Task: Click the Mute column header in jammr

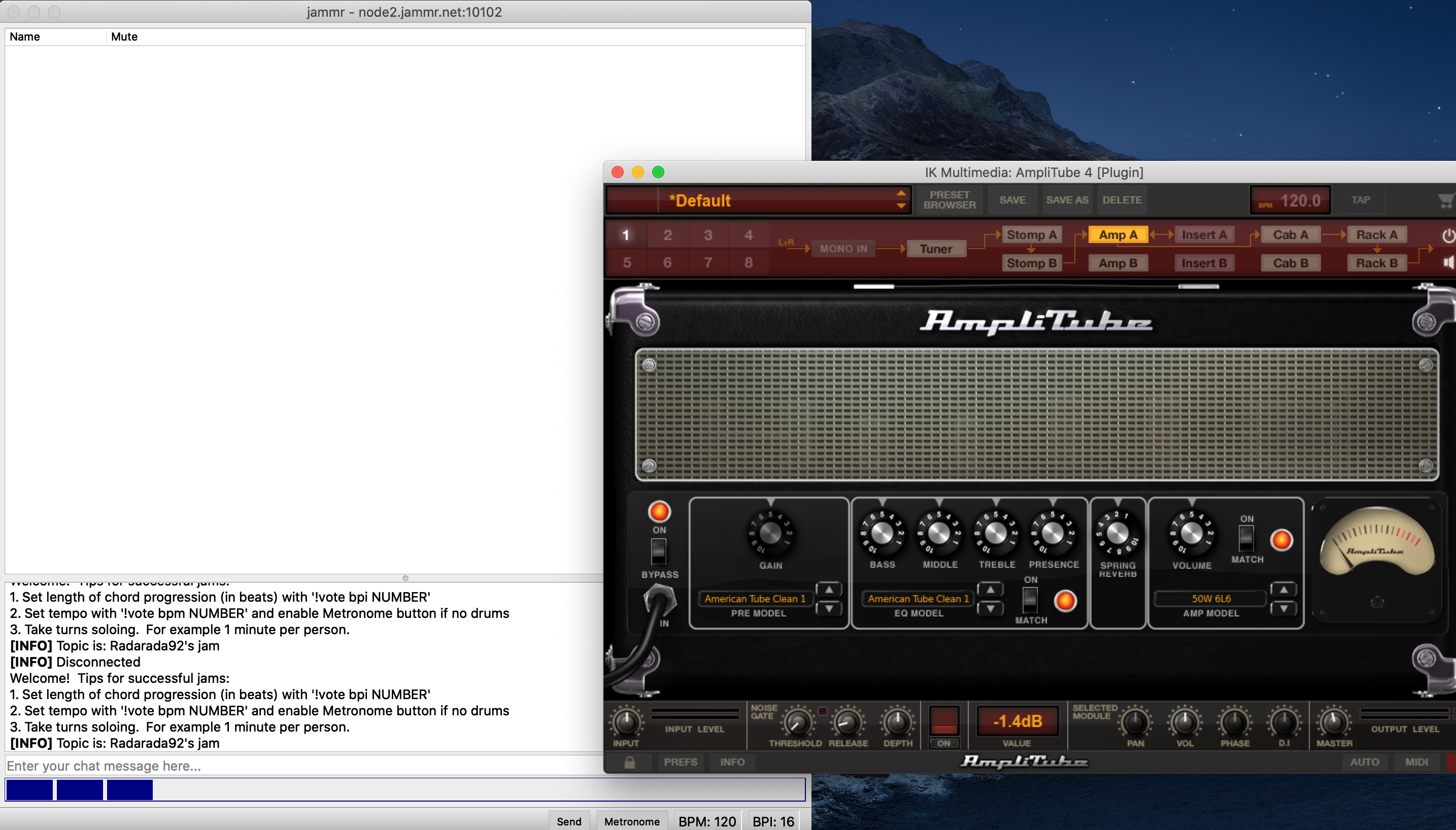Action: (124, 37)
